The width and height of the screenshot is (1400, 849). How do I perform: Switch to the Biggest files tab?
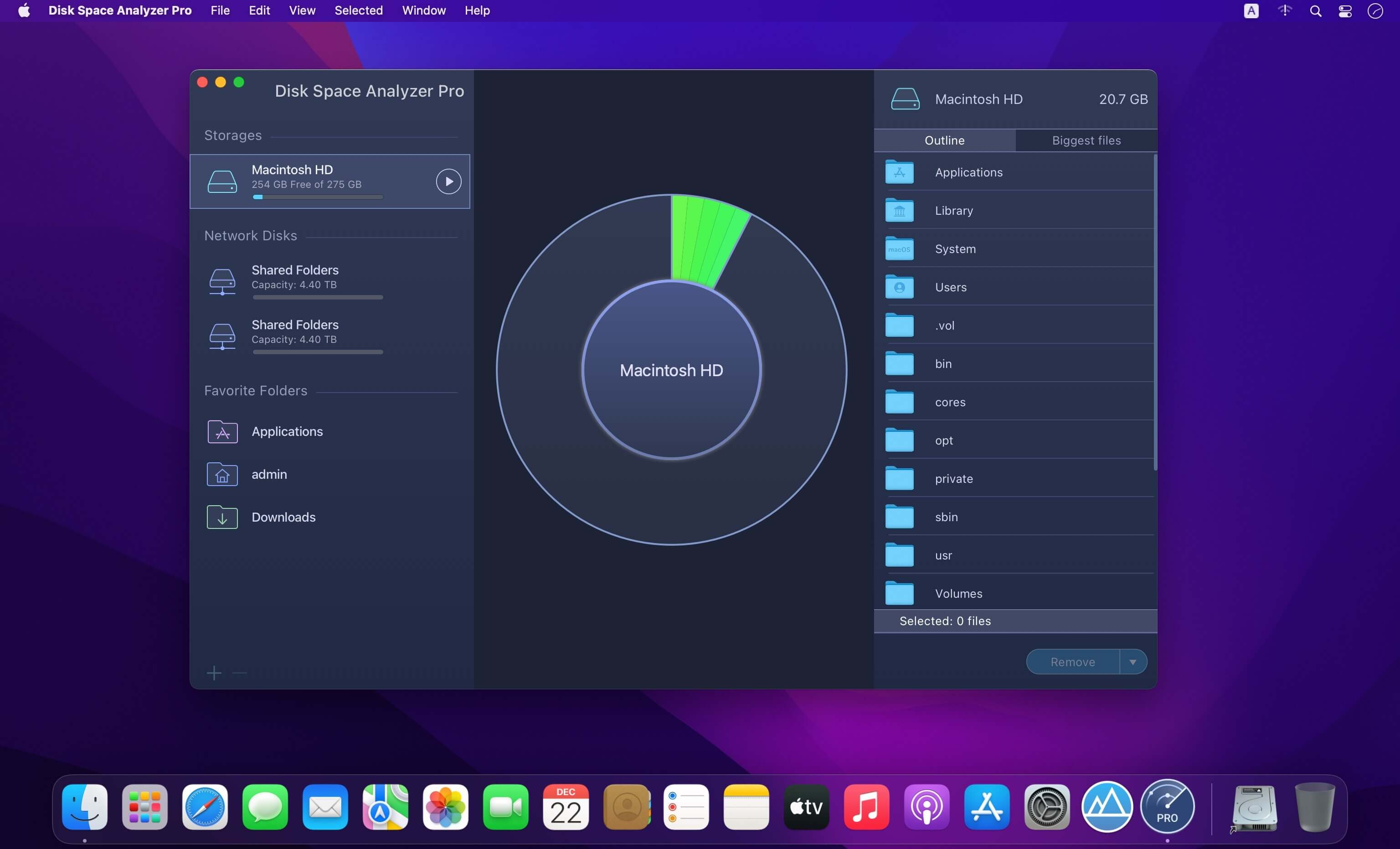click(x=1085, y=140)
